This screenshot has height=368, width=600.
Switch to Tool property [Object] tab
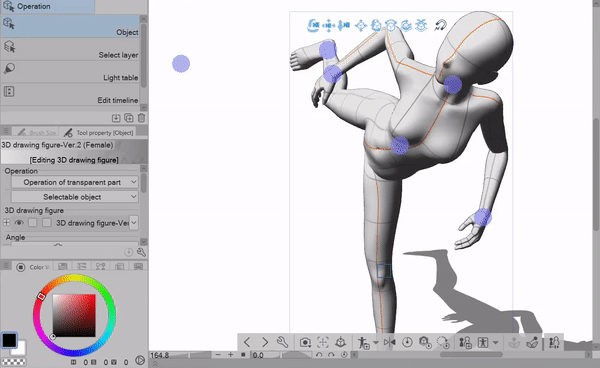pyautogui.click(x=99, y=132)
